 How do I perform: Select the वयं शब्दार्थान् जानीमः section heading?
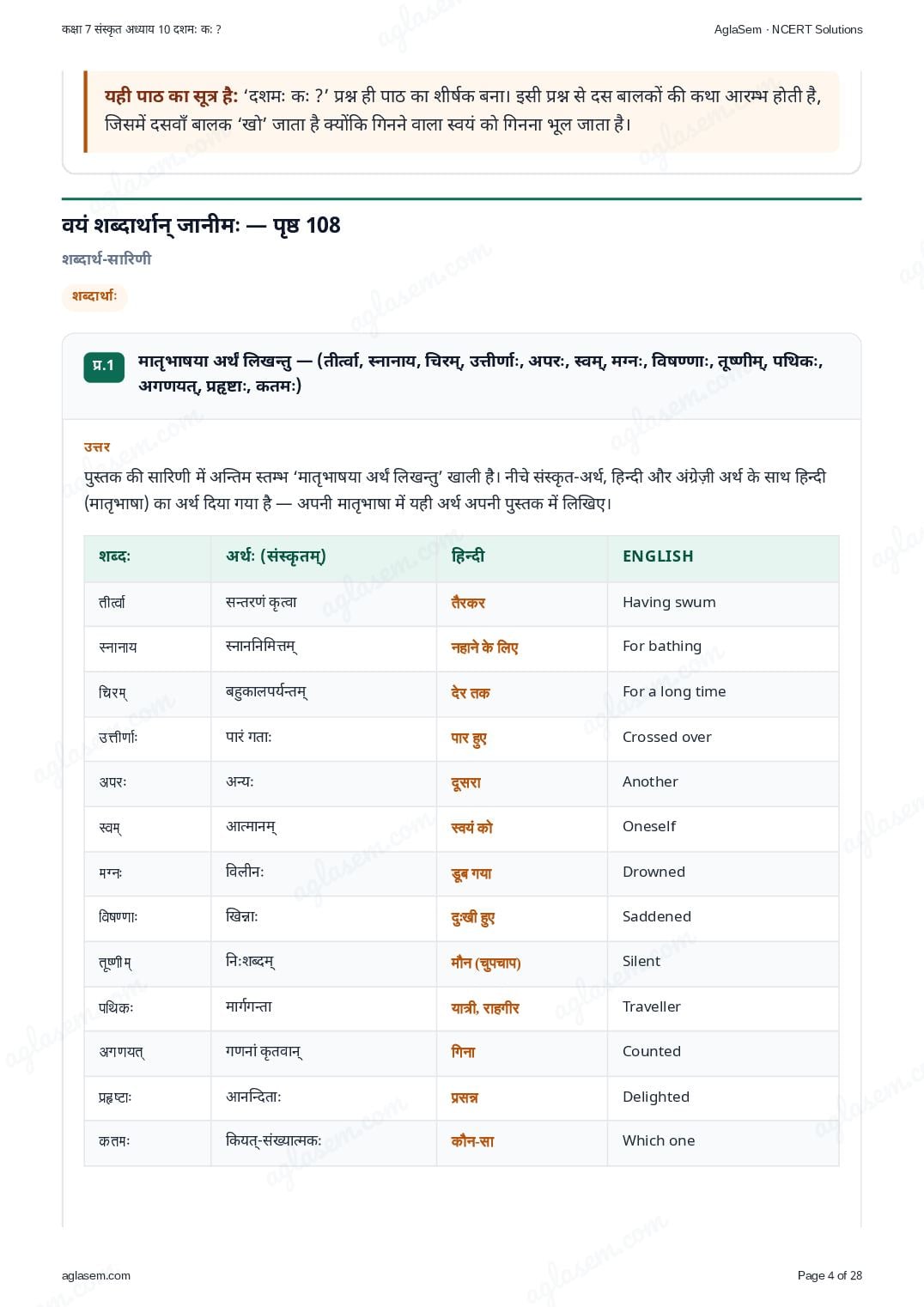[x=201, y=226]
